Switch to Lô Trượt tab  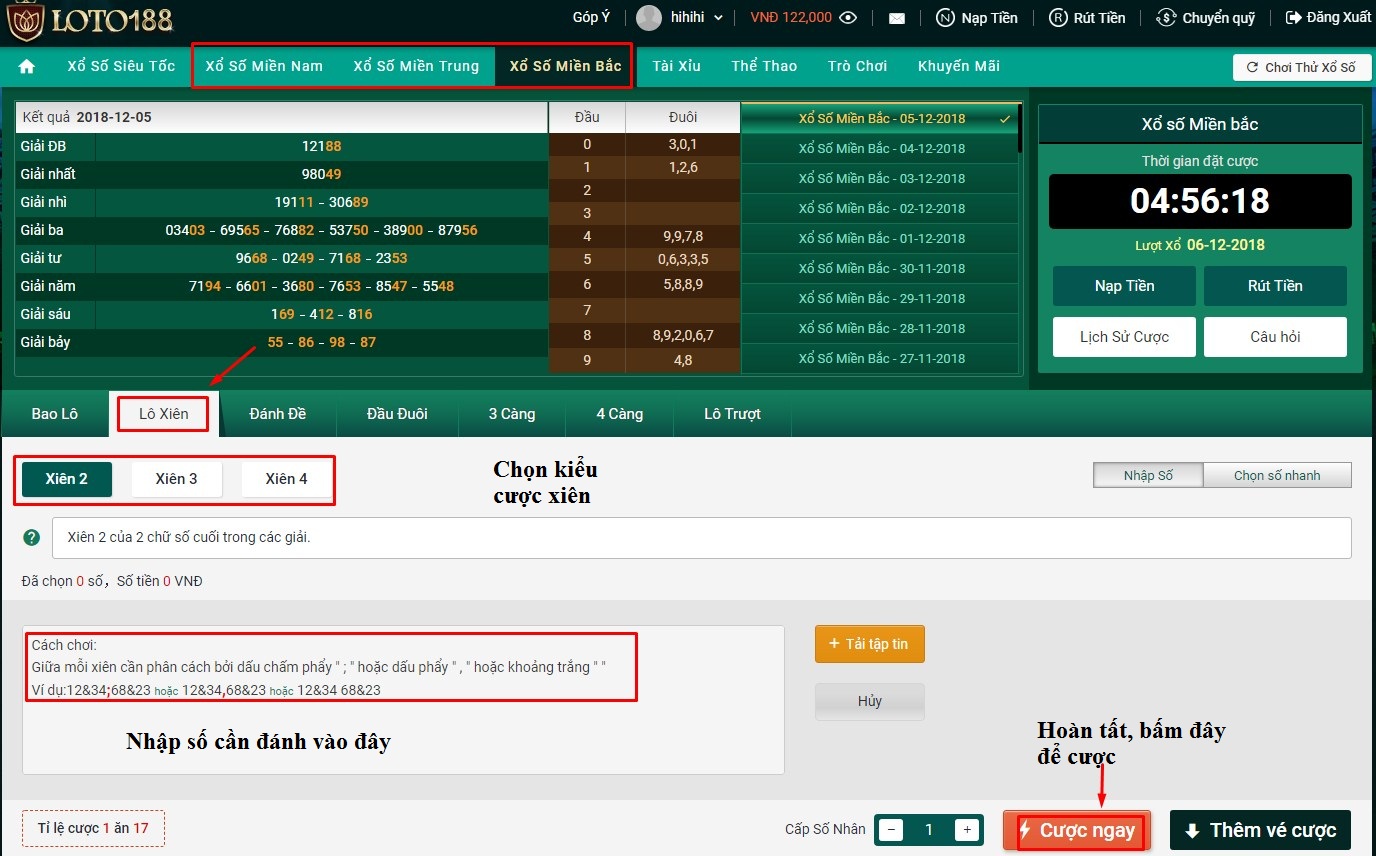pyautogui.click(x=733, y=414)
